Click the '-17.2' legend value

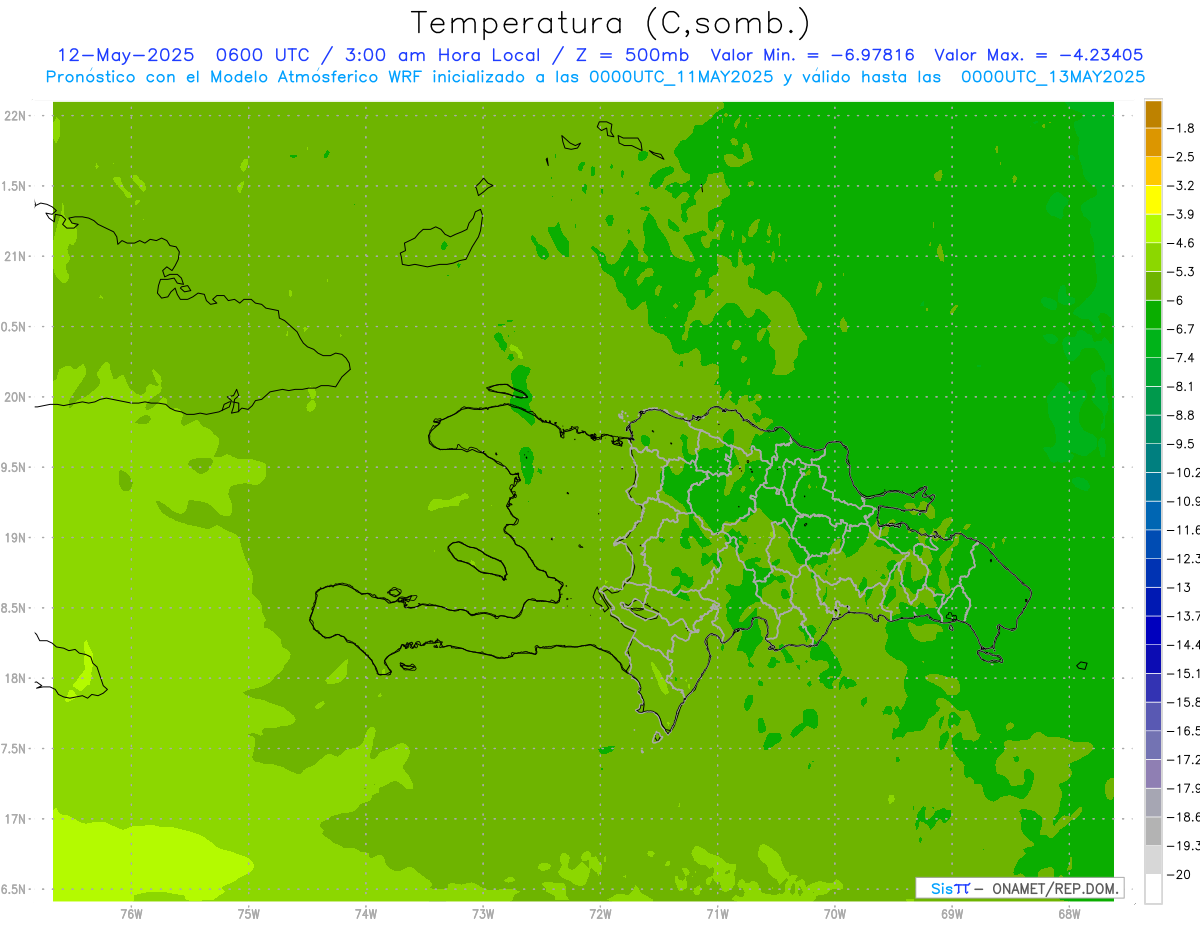(1183, 759)
